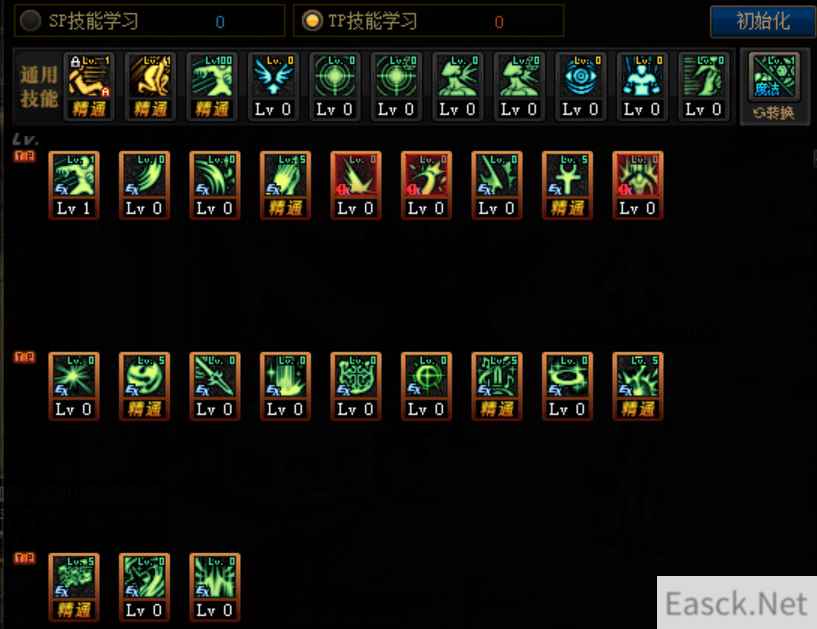Image resolution: width=817 pixels, height=629 pixels.
Task: Select the TP技能学习 radio button
Action: coord(312,21)
